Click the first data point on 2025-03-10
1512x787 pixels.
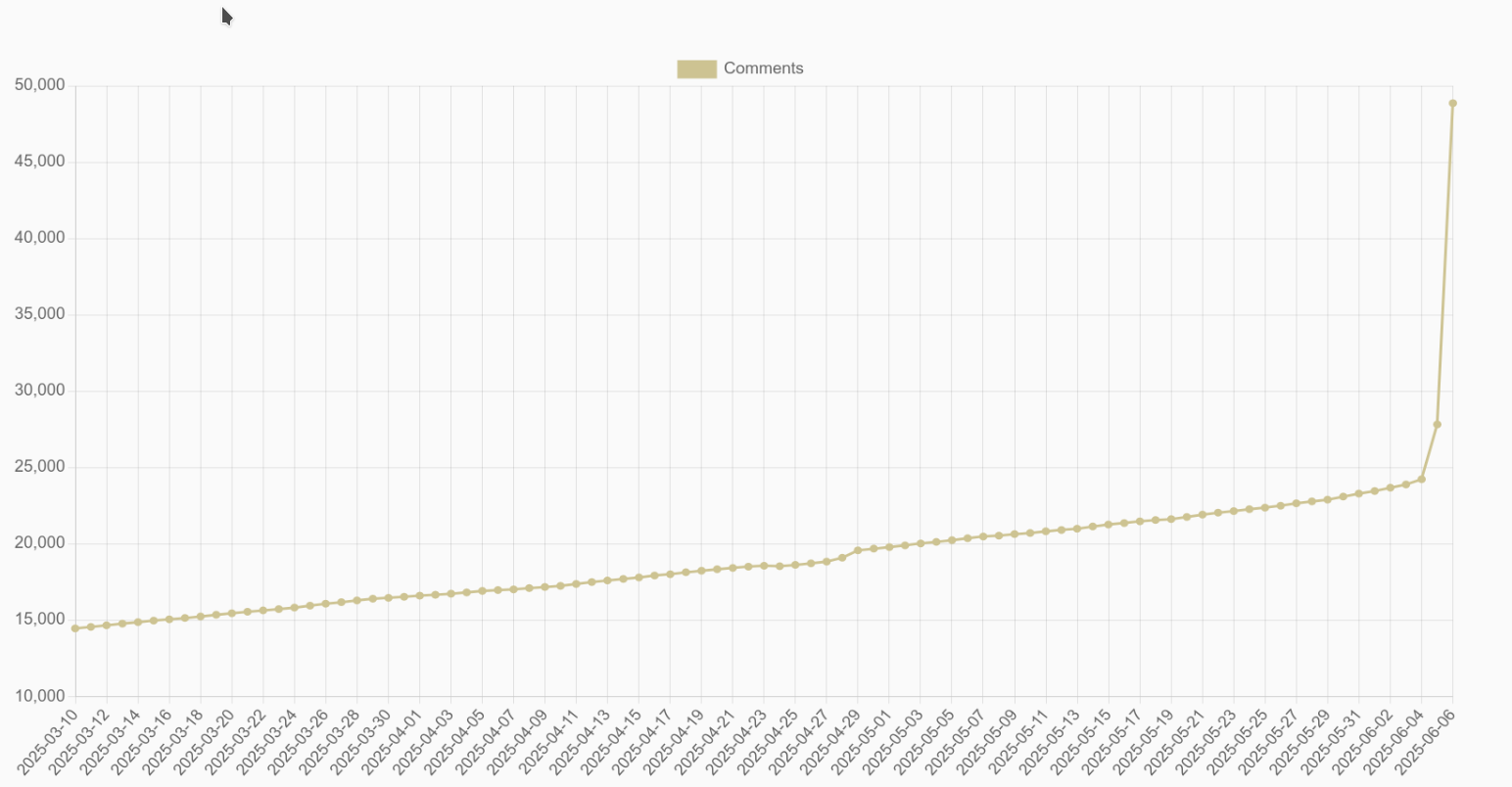click(x=75, y=628)
